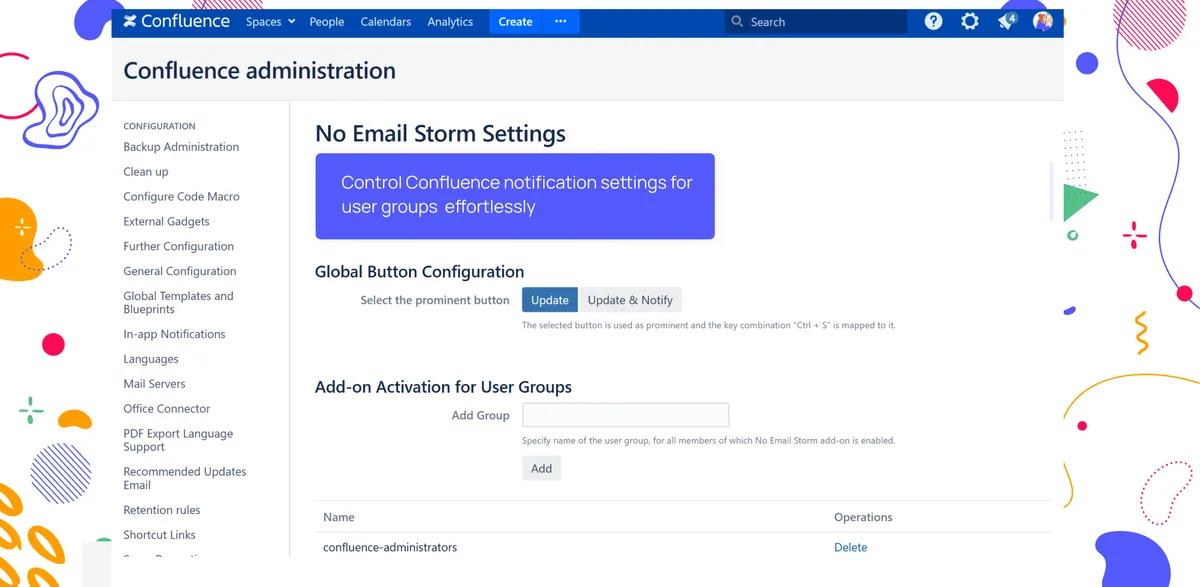Viewport: 1200px width, 587px height.
Task: Open Languages in the sidebar
Action: point(151,359)
